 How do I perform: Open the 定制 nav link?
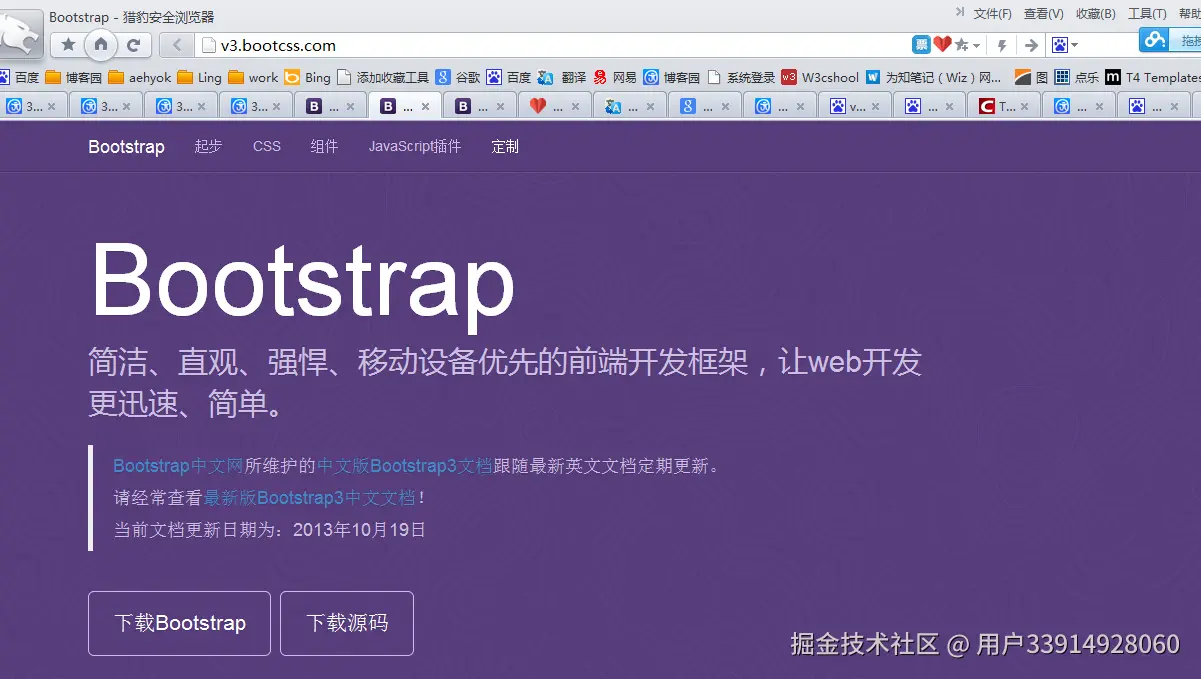[x=505, y=146]
